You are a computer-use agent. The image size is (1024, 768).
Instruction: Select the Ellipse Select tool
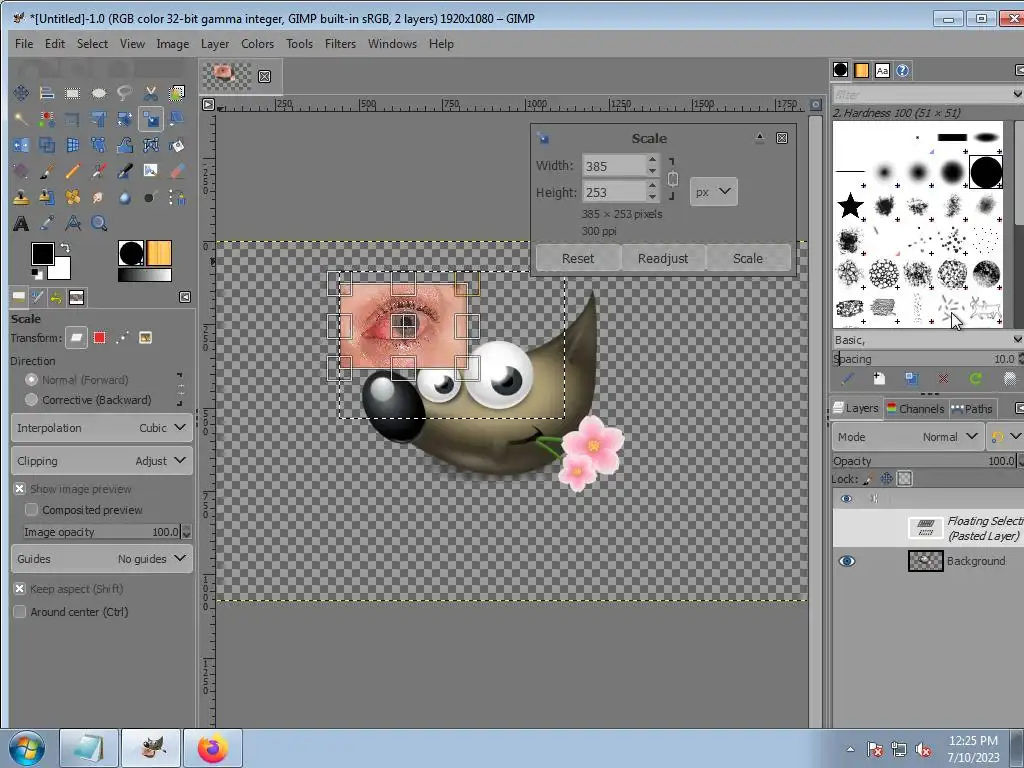pos(99,93)
